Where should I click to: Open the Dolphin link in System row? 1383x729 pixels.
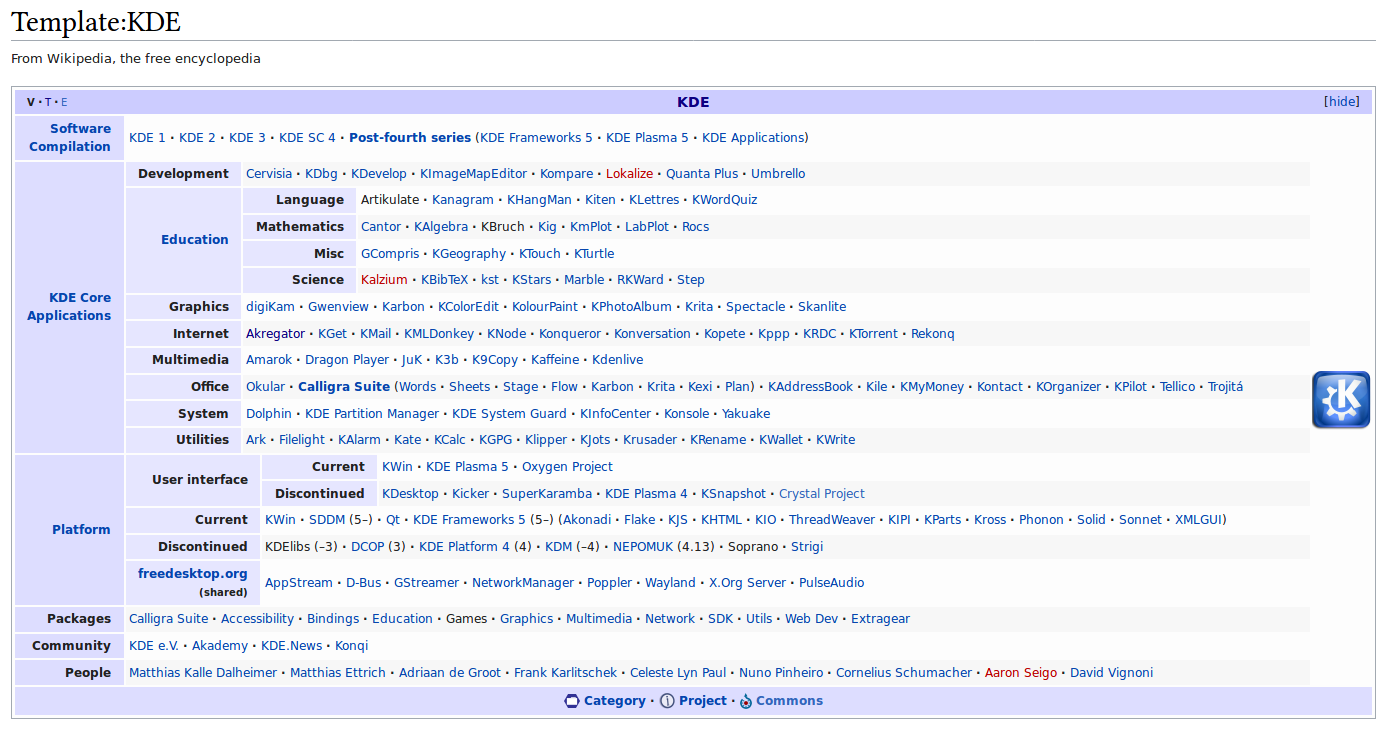click(x=269, y=414)
